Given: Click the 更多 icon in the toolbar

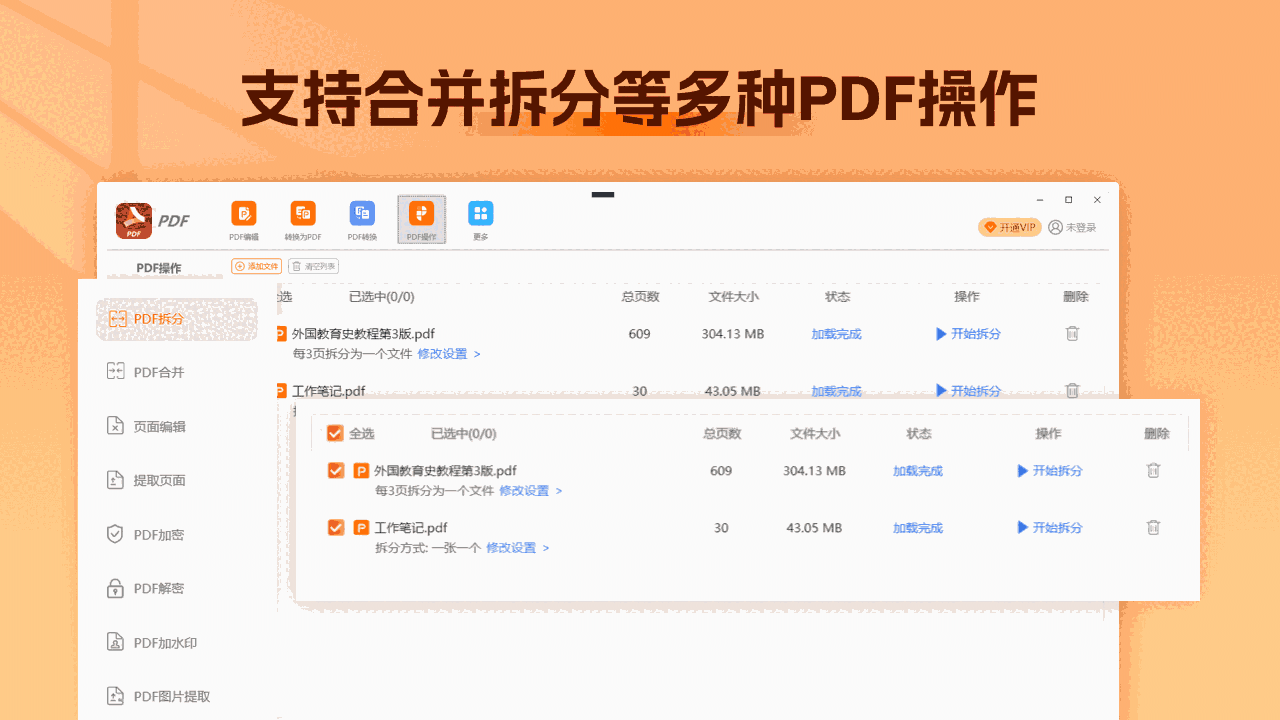Looking at the screenshot, I should (x=480, y=218).
